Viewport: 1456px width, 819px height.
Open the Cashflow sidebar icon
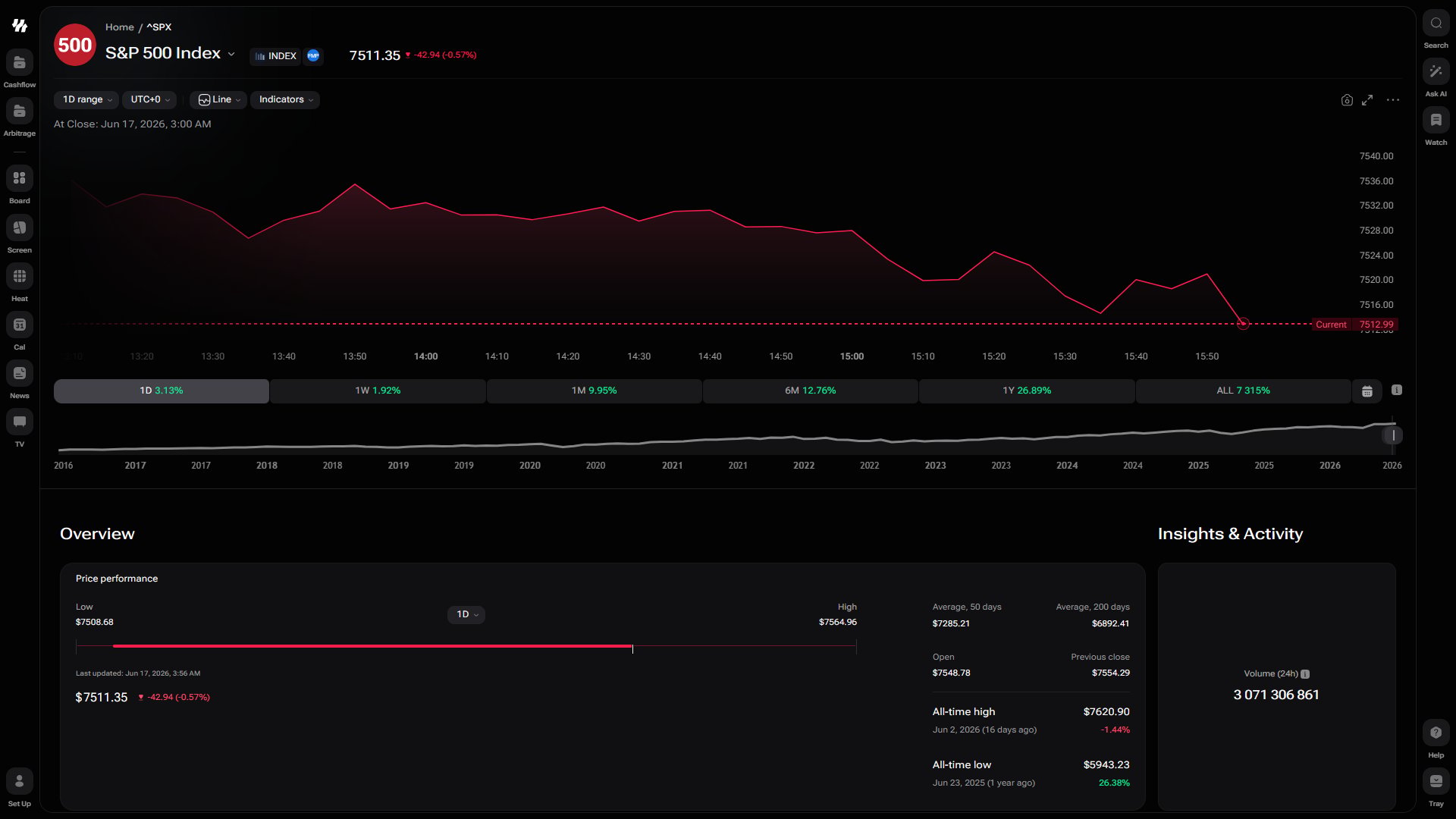tap(20, 63)
